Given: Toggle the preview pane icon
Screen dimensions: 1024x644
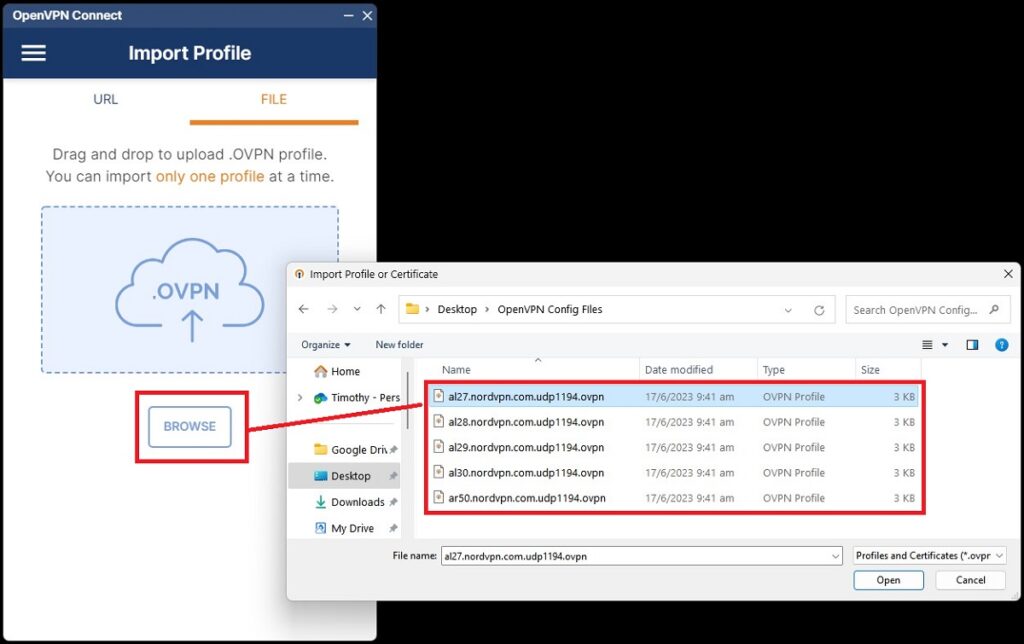Looking at the screenshot, I should click(972, 345).
